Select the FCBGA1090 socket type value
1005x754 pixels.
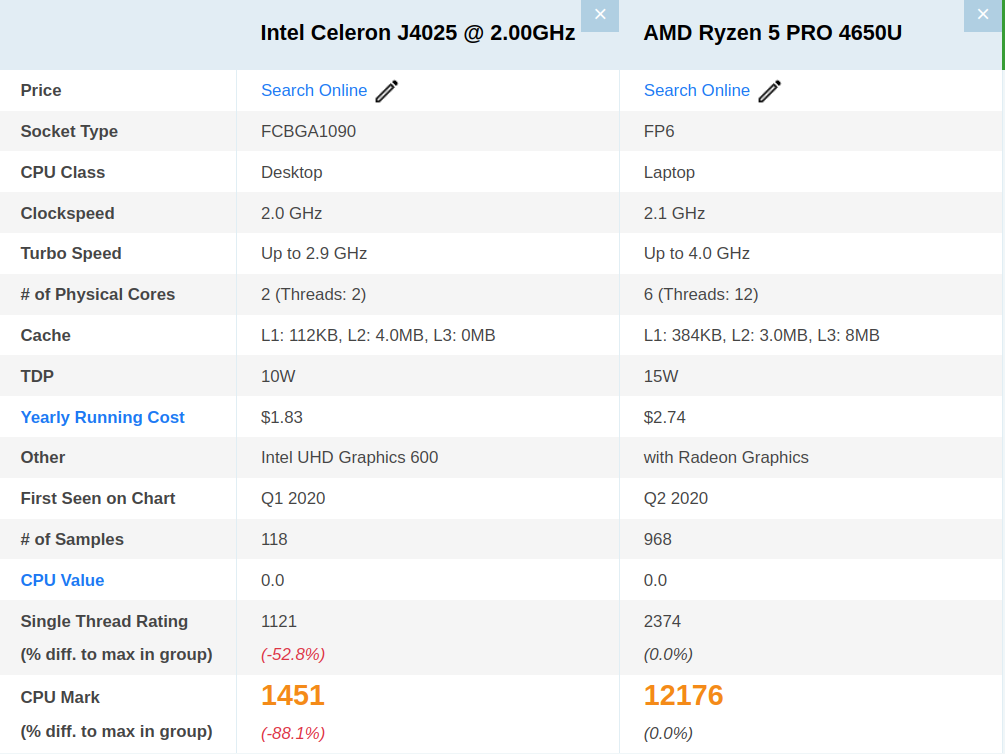308,131
